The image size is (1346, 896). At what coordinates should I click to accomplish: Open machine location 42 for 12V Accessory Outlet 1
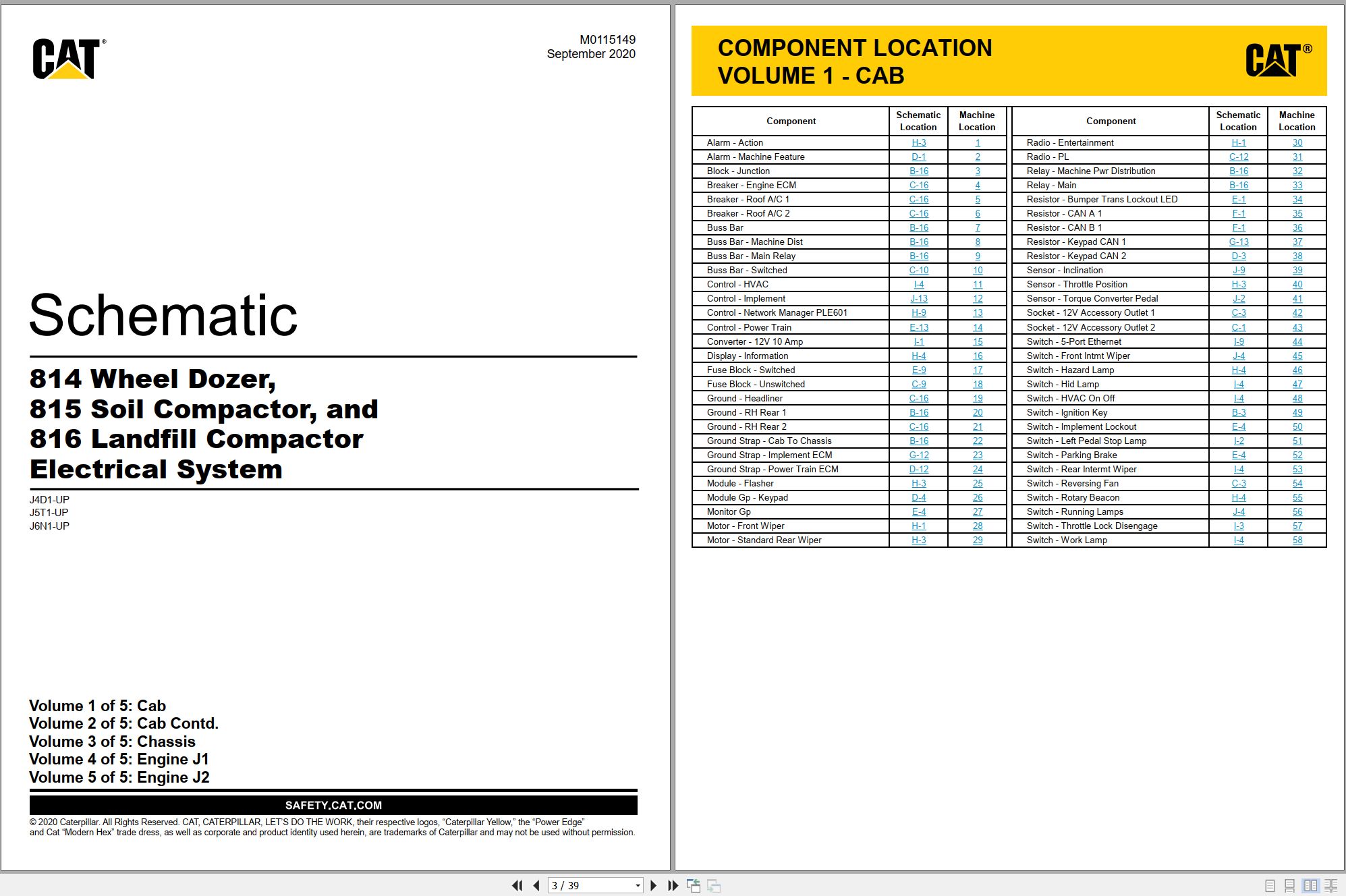point(1297,312)
